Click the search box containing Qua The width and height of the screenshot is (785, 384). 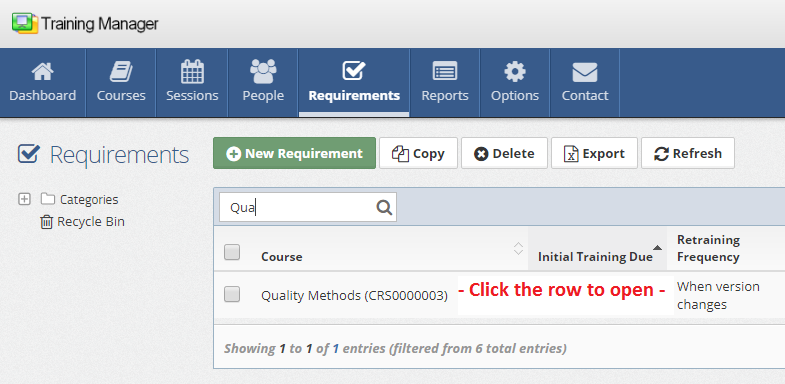coord(308,207)
